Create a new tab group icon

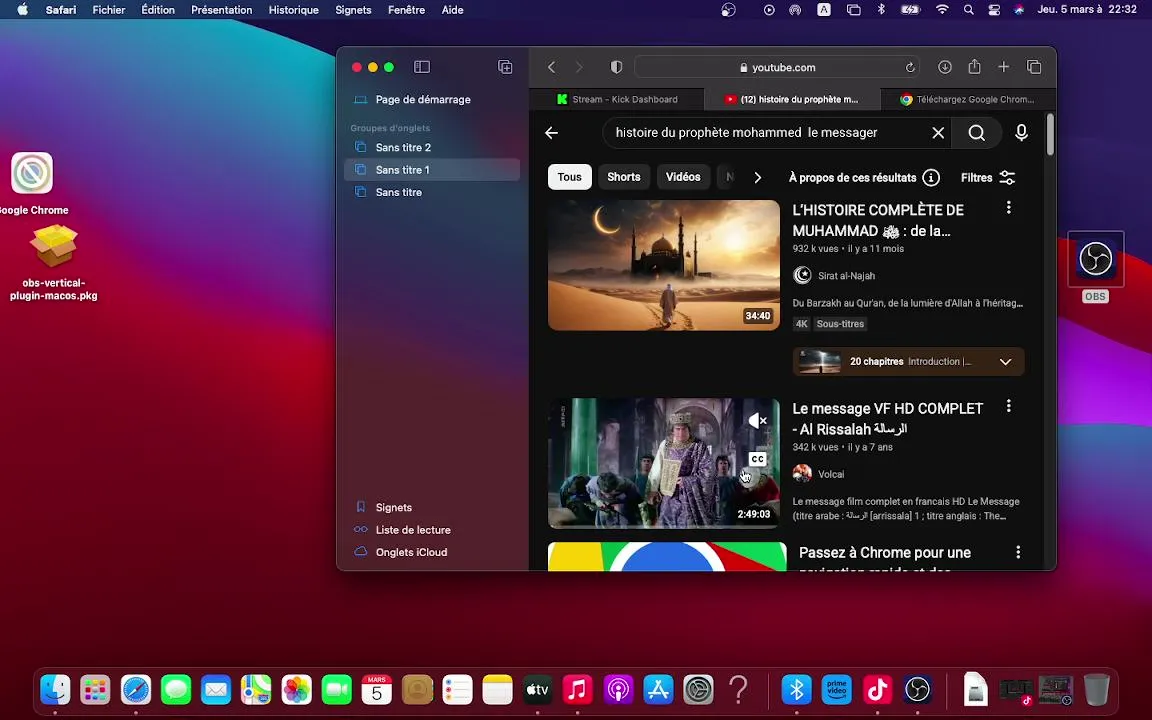505,67
